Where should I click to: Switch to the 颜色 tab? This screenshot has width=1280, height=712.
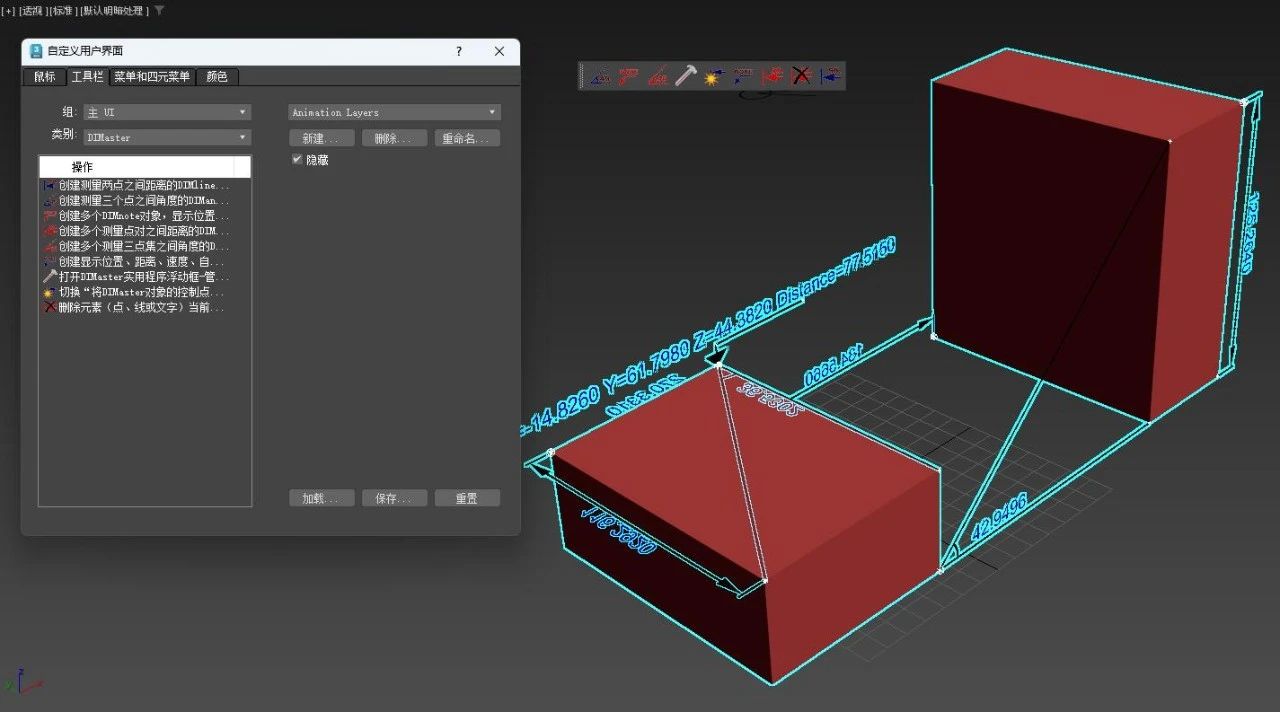coord(216,76)
